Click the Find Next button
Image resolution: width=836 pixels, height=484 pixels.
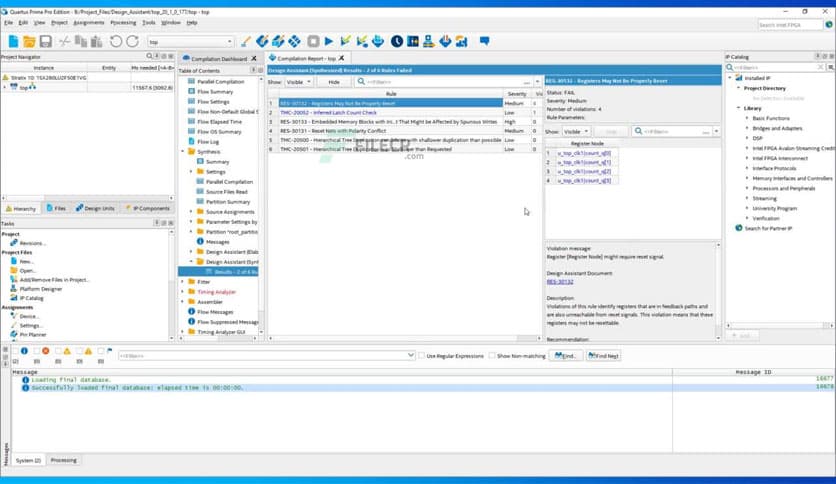pyautogui.click(x=603, y=356)
